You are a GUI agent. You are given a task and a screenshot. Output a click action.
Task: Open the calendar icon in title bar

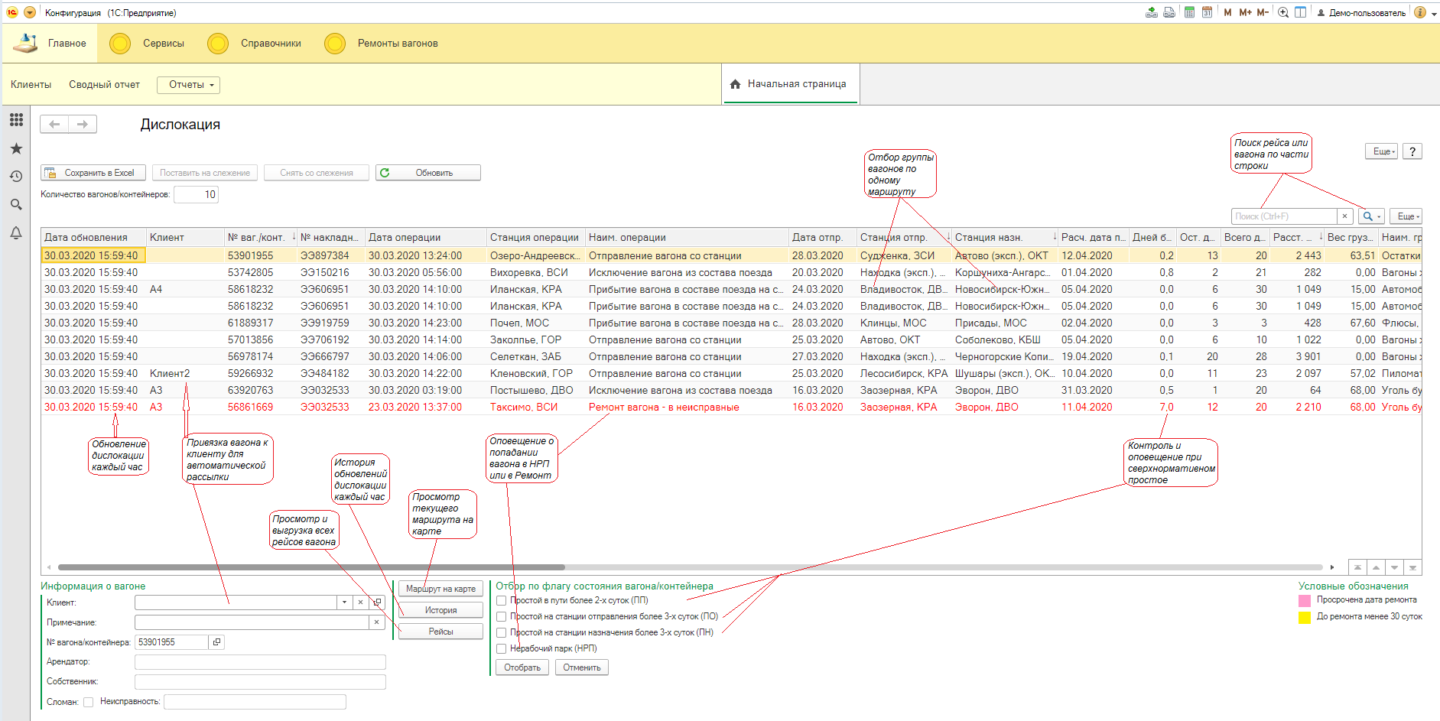pos(1207,12)
